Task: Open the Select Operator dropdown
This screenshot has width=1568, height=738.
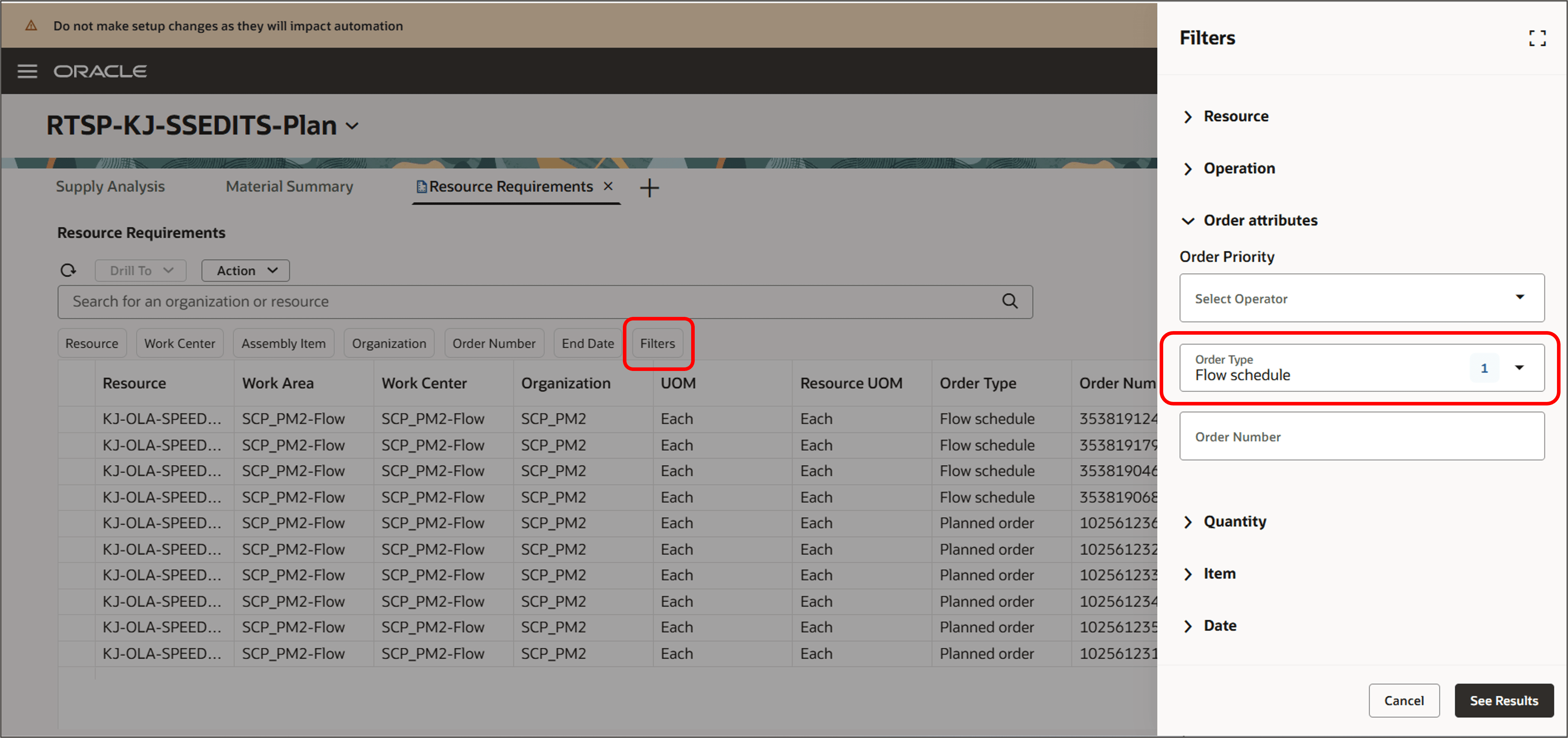Action: point(1362,298)
